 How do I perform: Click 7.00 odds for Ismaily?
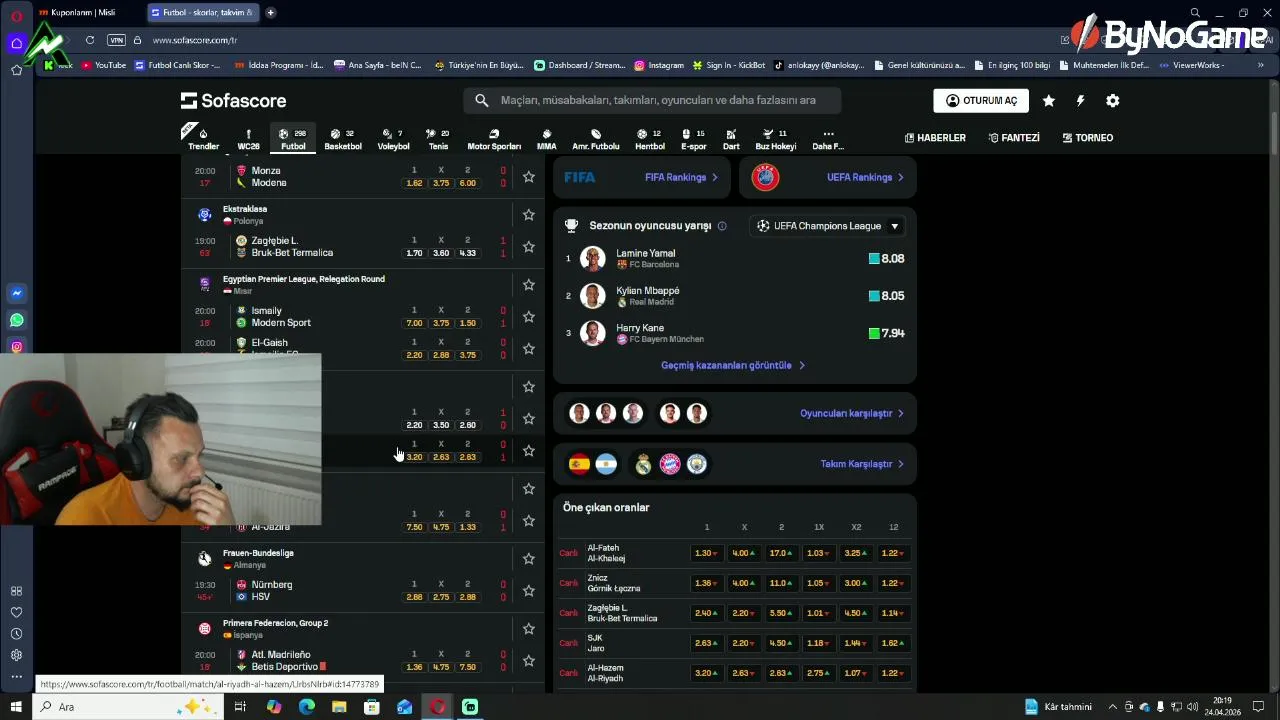414,323
